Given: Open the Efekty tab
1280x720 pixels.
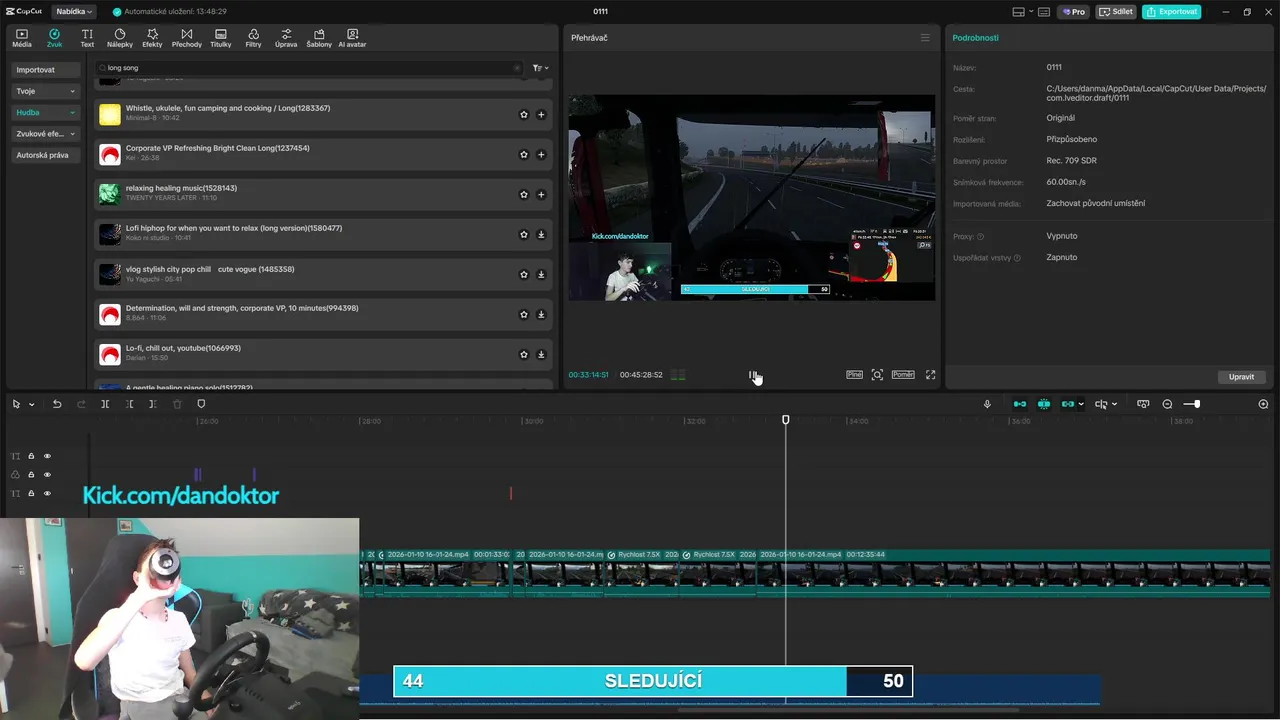Looking at the screenshot, I should (152, 38).
